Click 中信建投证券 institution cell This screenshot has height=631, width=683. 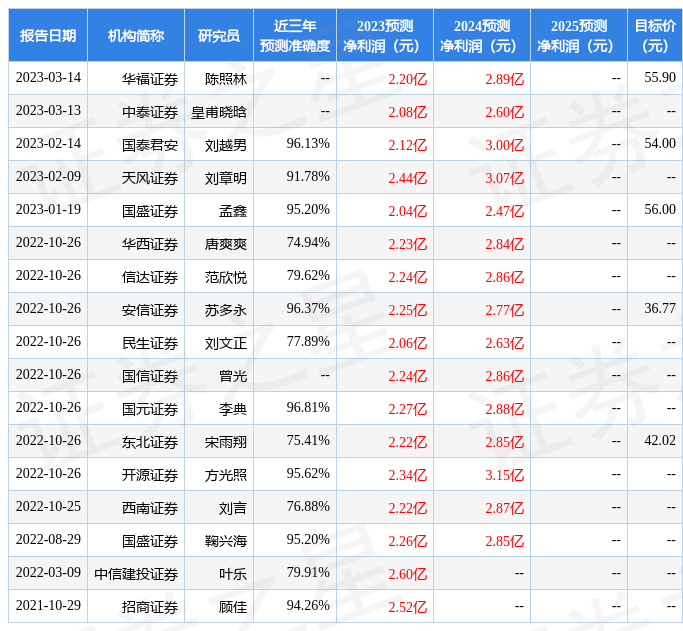136,574
